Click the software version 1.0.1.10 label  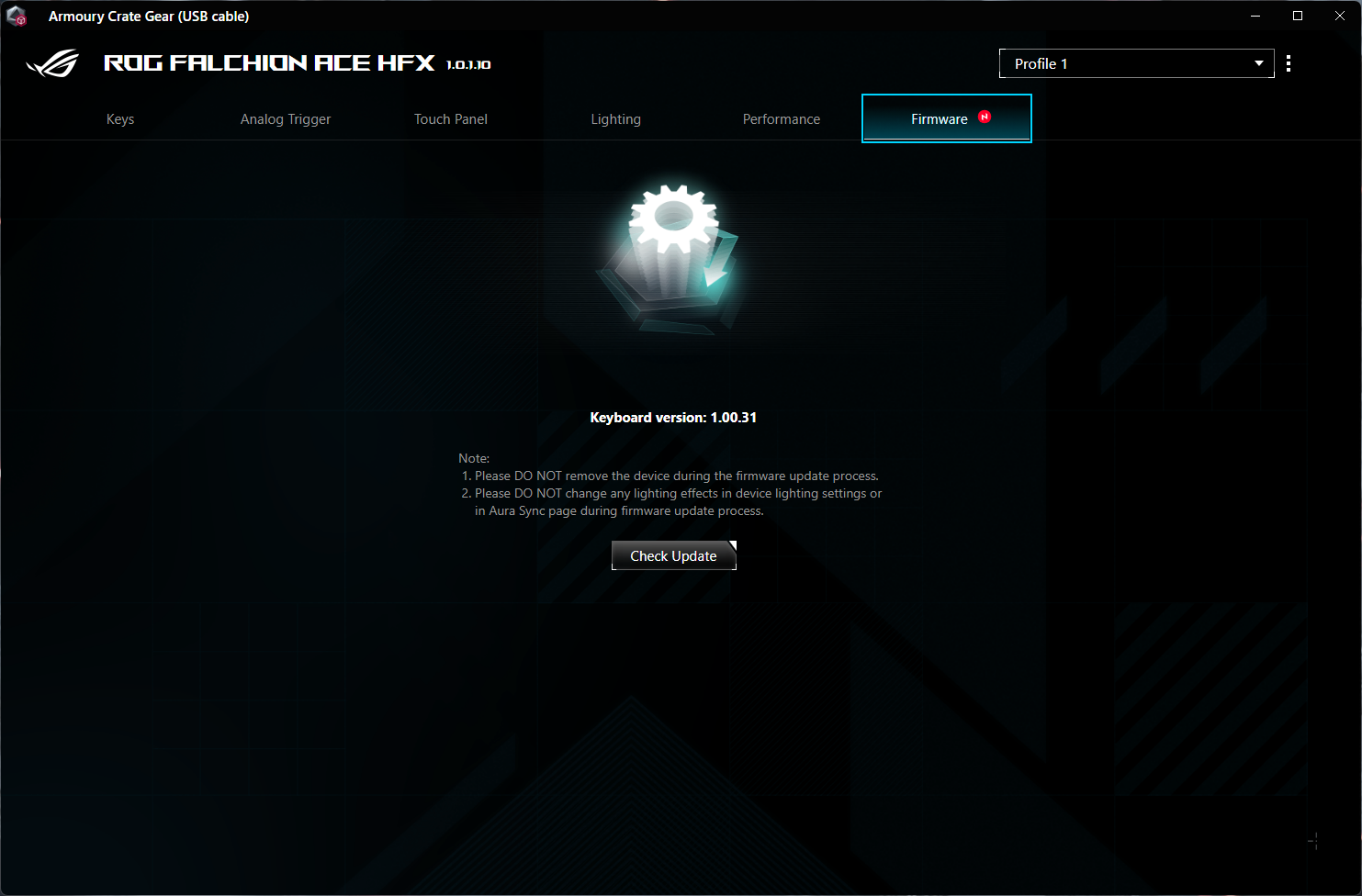468,65
